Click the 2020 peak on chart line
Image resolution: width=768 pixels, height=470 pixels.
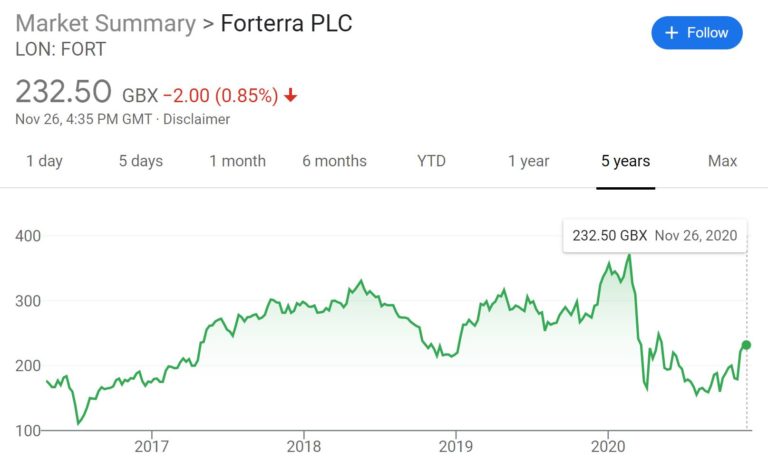(x=629, y=255)
